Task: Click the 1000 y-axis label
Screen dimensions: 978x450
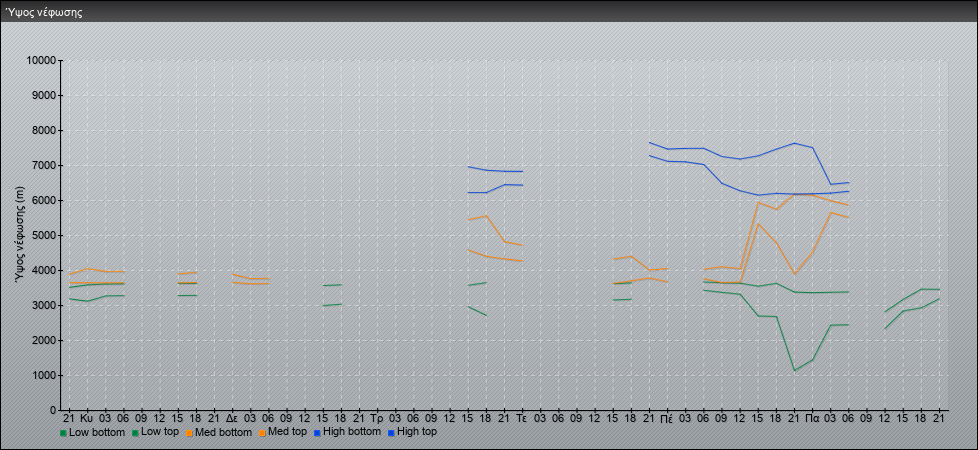Action: click(x=44, y=375)
